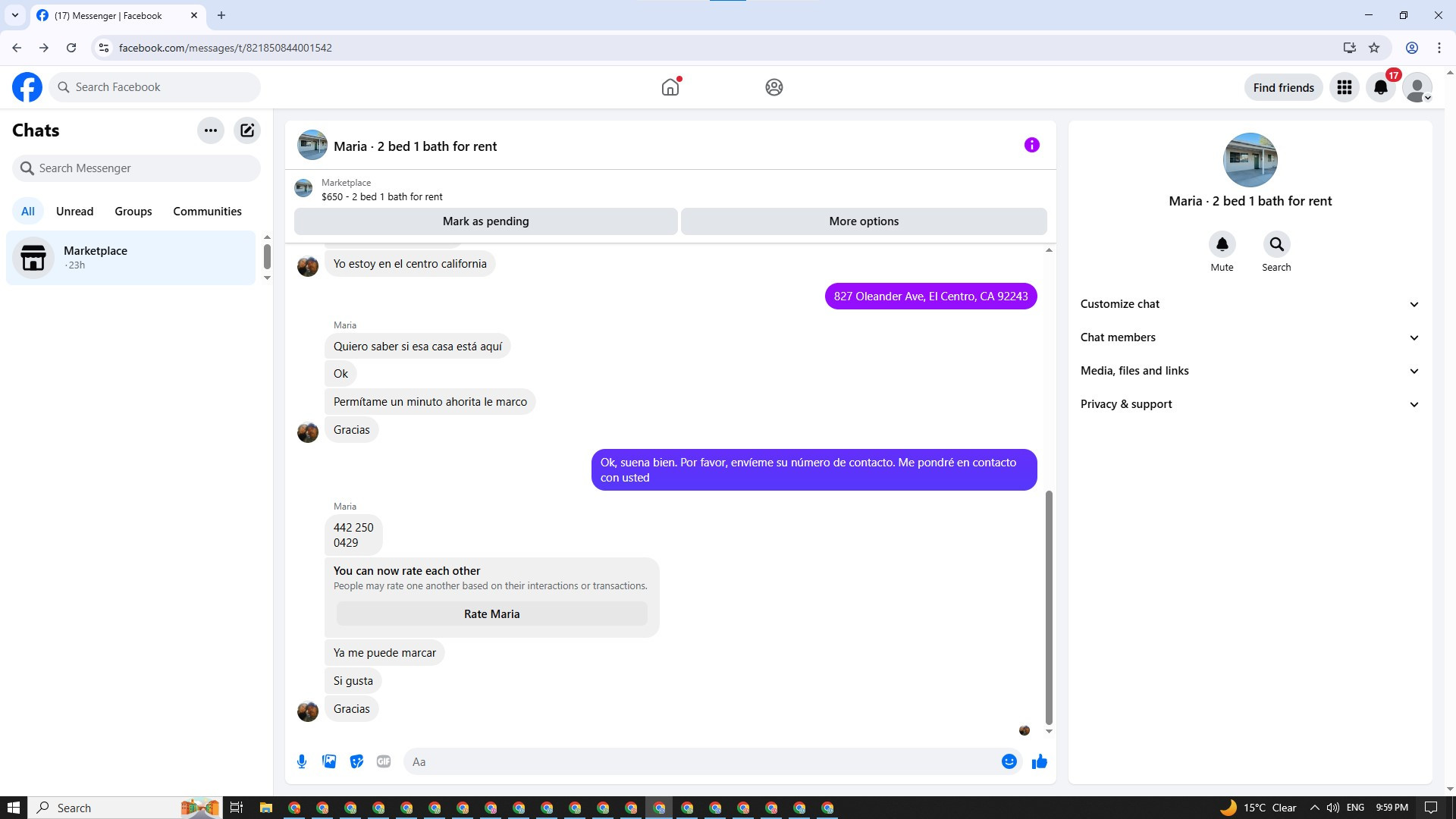This screenshot has height=819, width=1456.
Task: Switch to the Communities filter
Action: pos(207,212)
